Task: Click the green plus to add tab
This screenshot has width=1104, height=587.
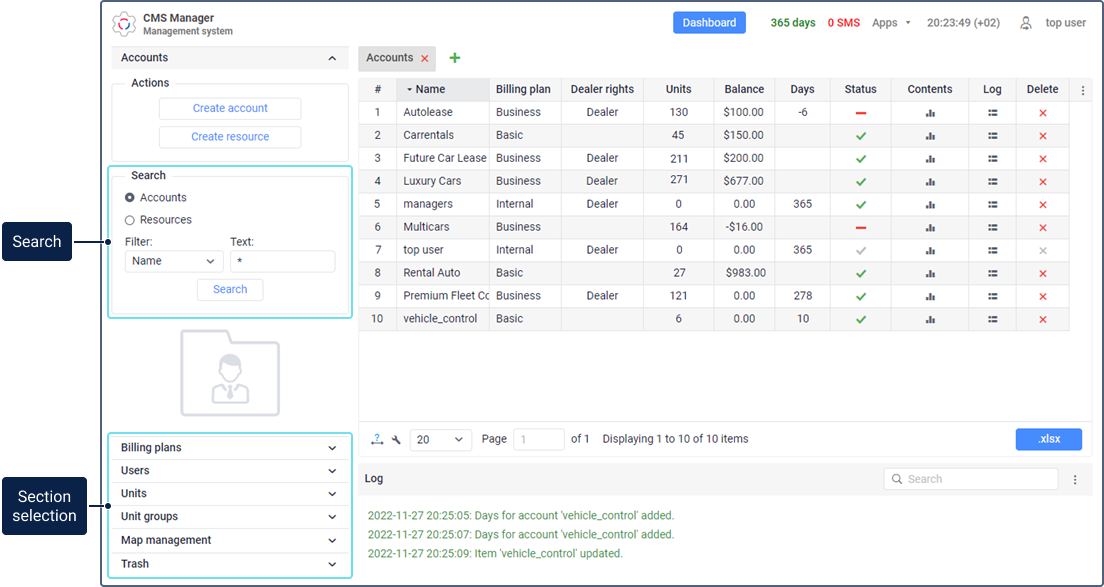Action: click(455, 58)
